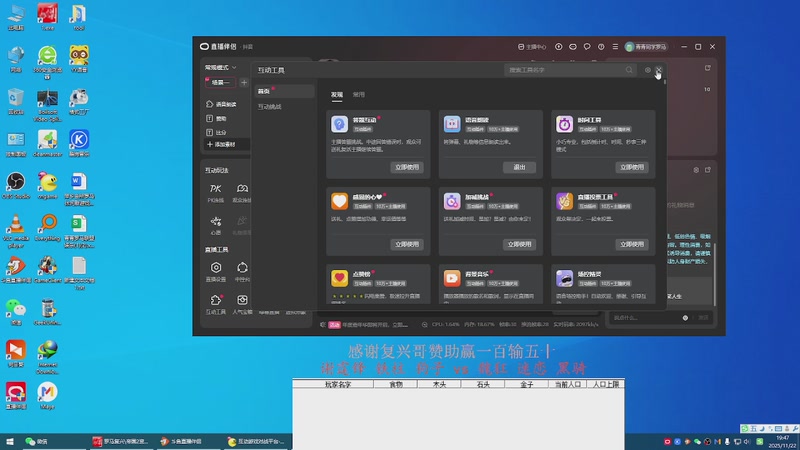Open the host center link in title bar
Screen dimensions: 800x450
[x=532, y=47]
